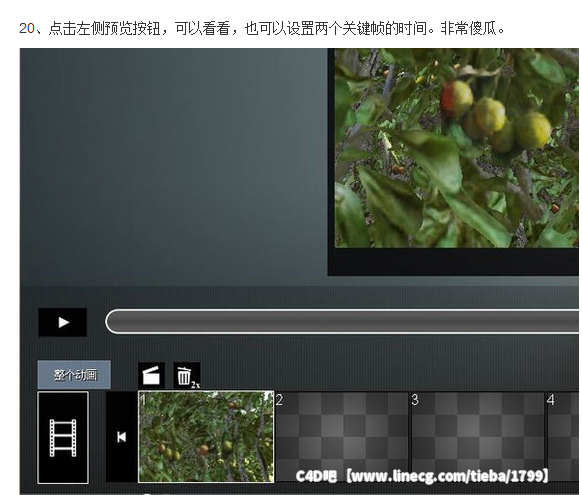Click the black bar beneath the preview image
The height and width of the screenshot is (495, 582).
click(x=453, y=262)
